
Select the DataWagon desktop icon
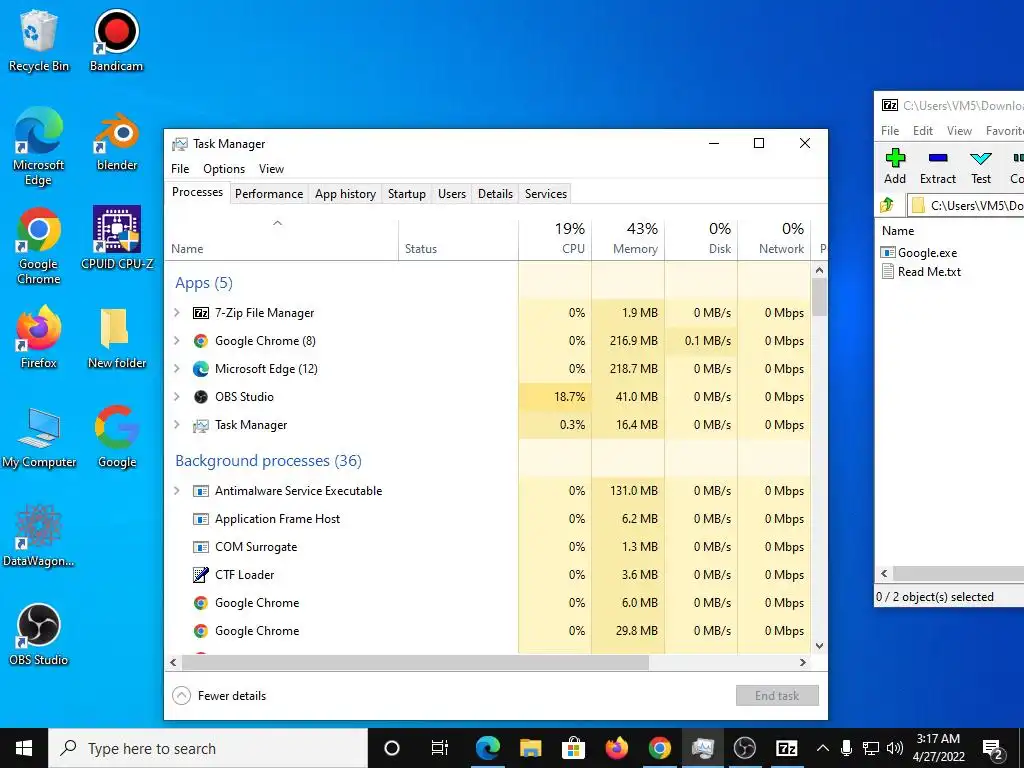coord(39,536)
